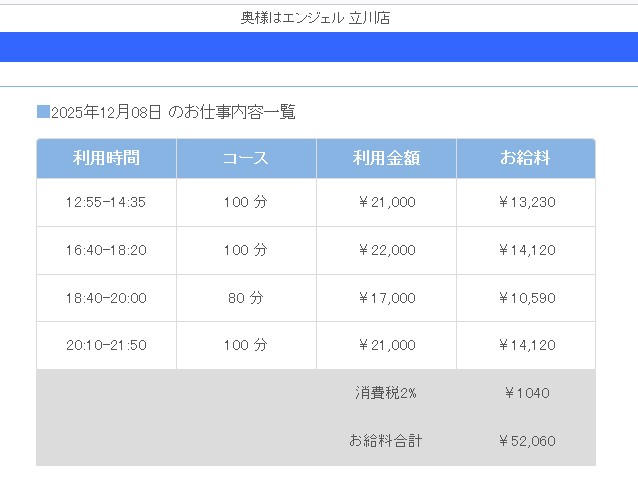Click the solid blue banner bar

[319, 47]
